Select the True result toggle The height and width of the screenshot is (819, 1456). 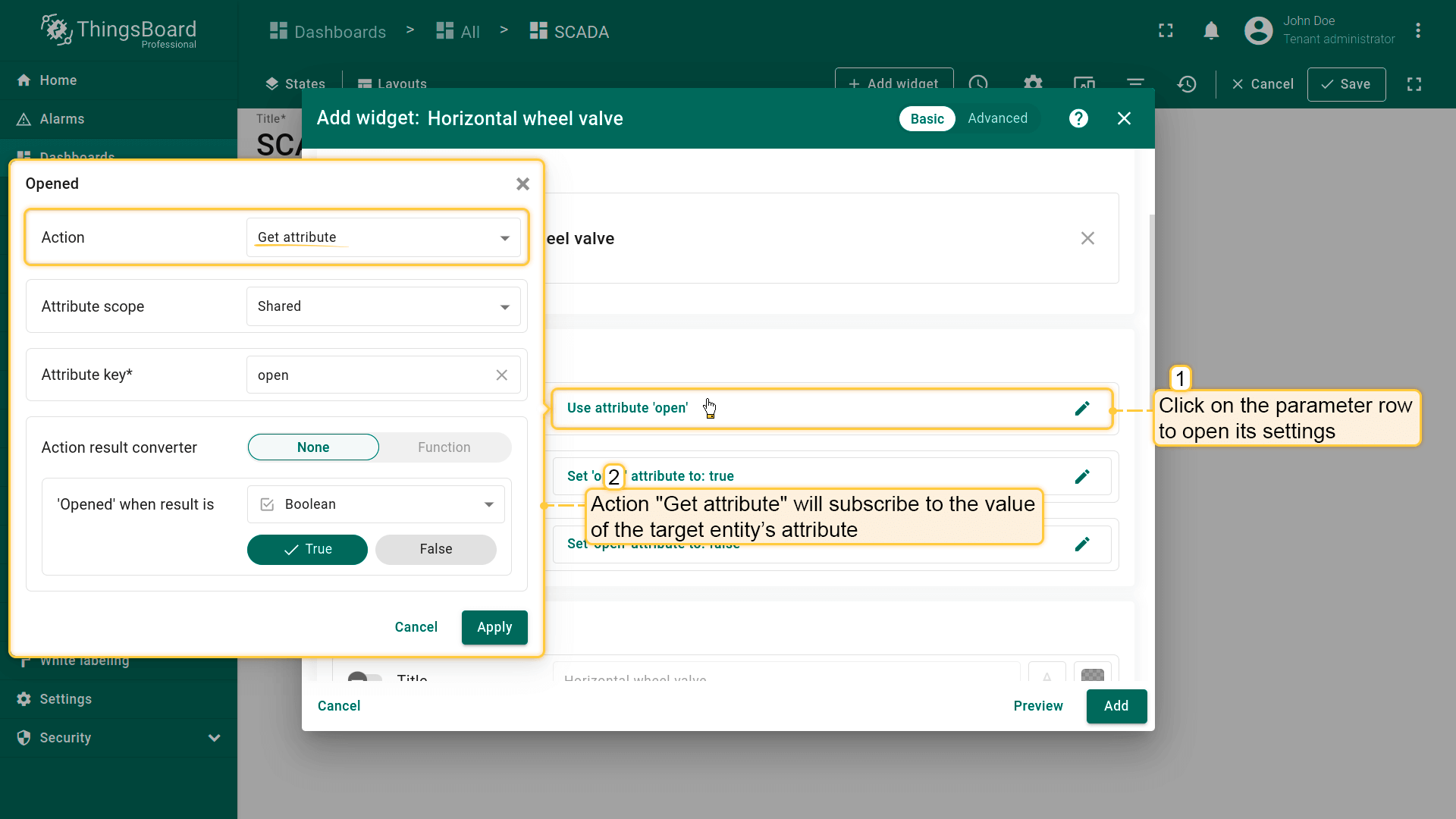tap(307, 550)
